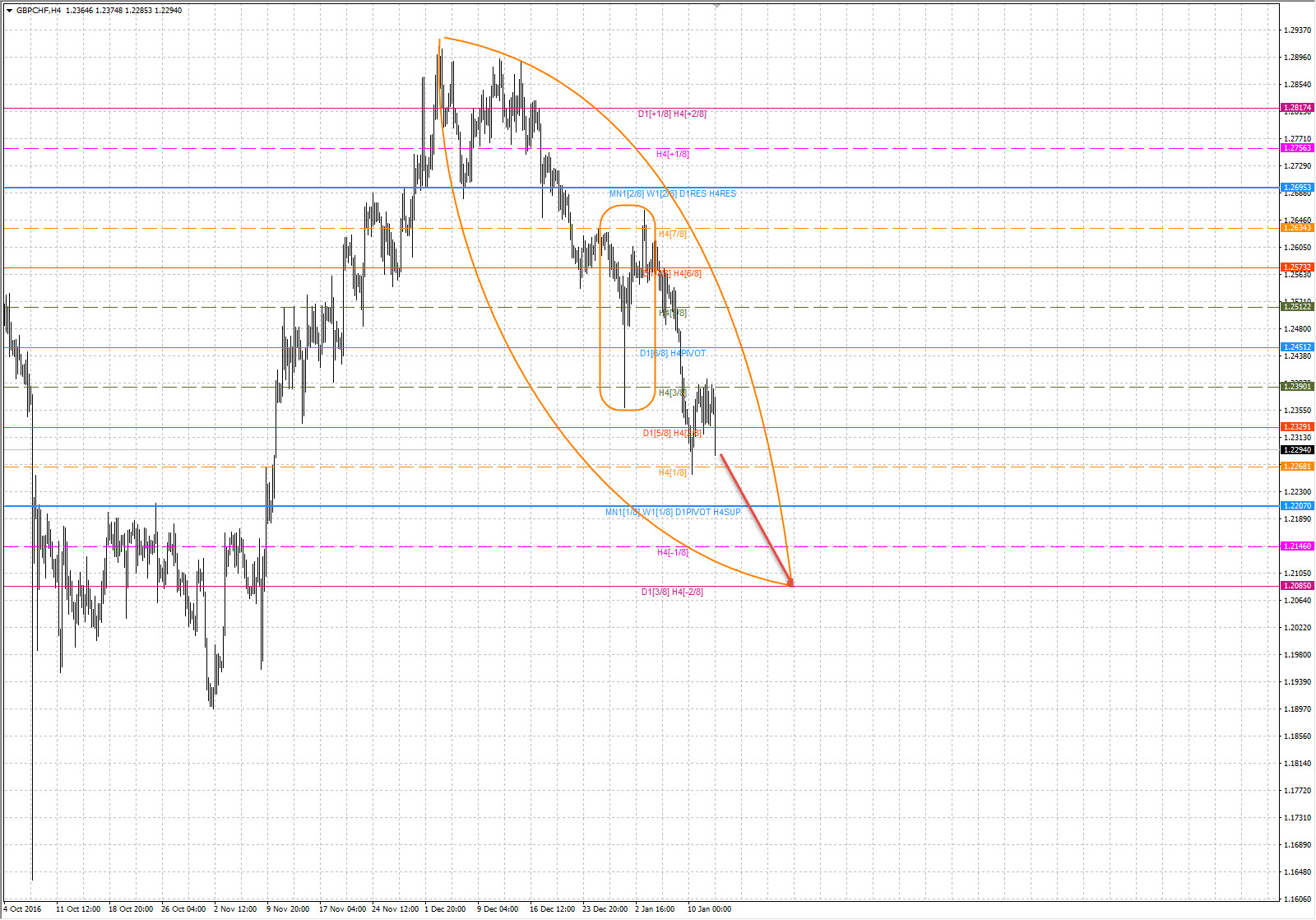Click the 1 Dec 20:00 time axis label
The height and width of the screenshot is (920, 1316).
coord(445,909)
